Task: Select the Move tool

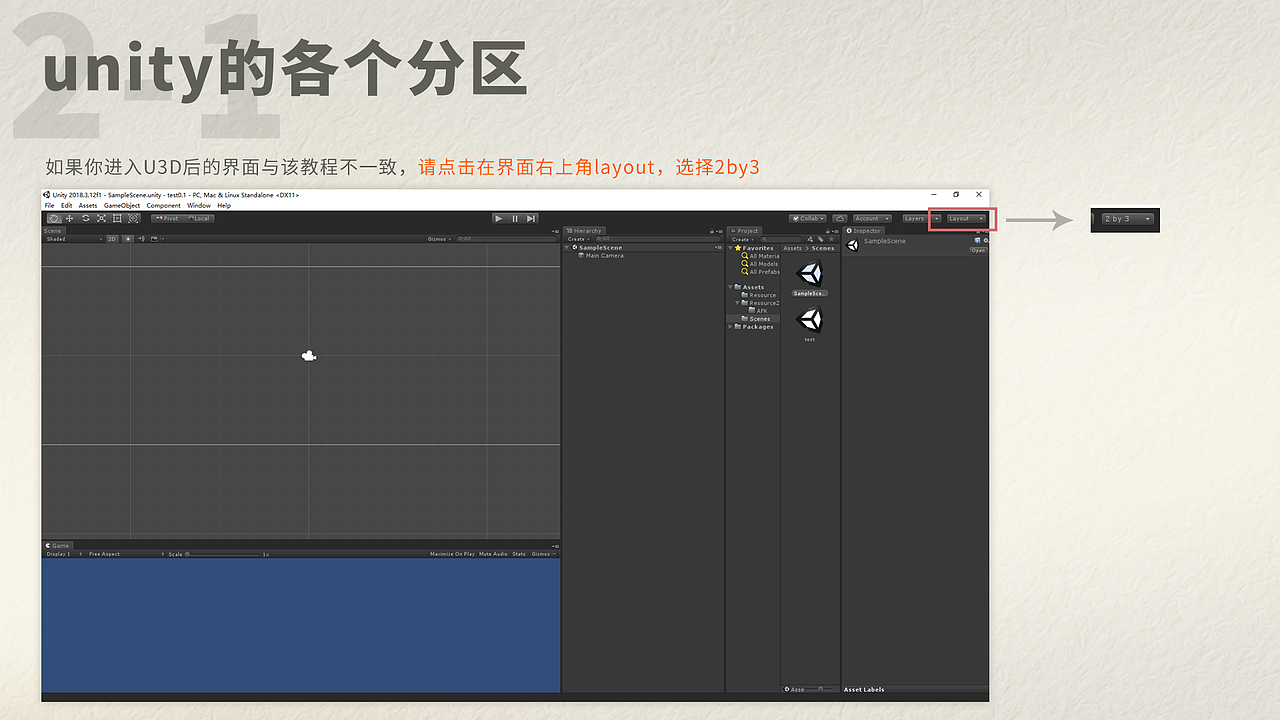Action: [69, 218]
